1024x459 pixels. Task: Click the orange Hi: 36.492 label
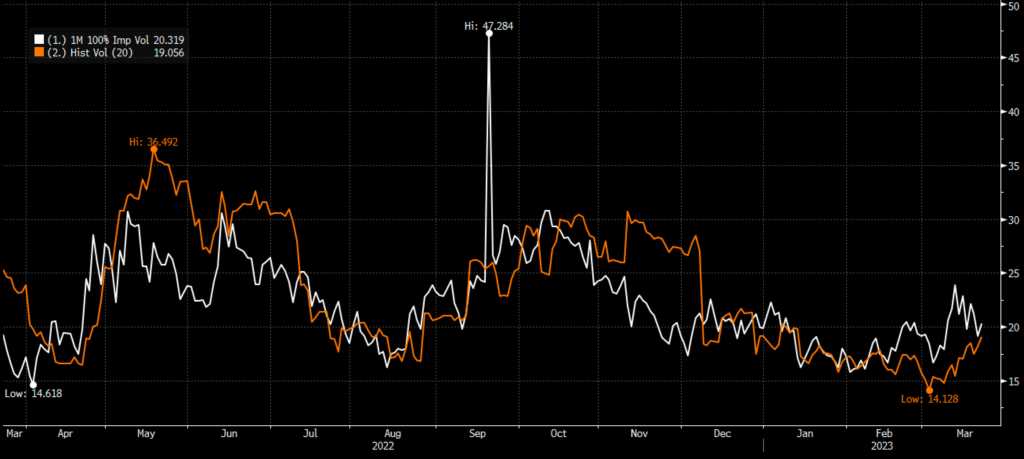[153, 142]
